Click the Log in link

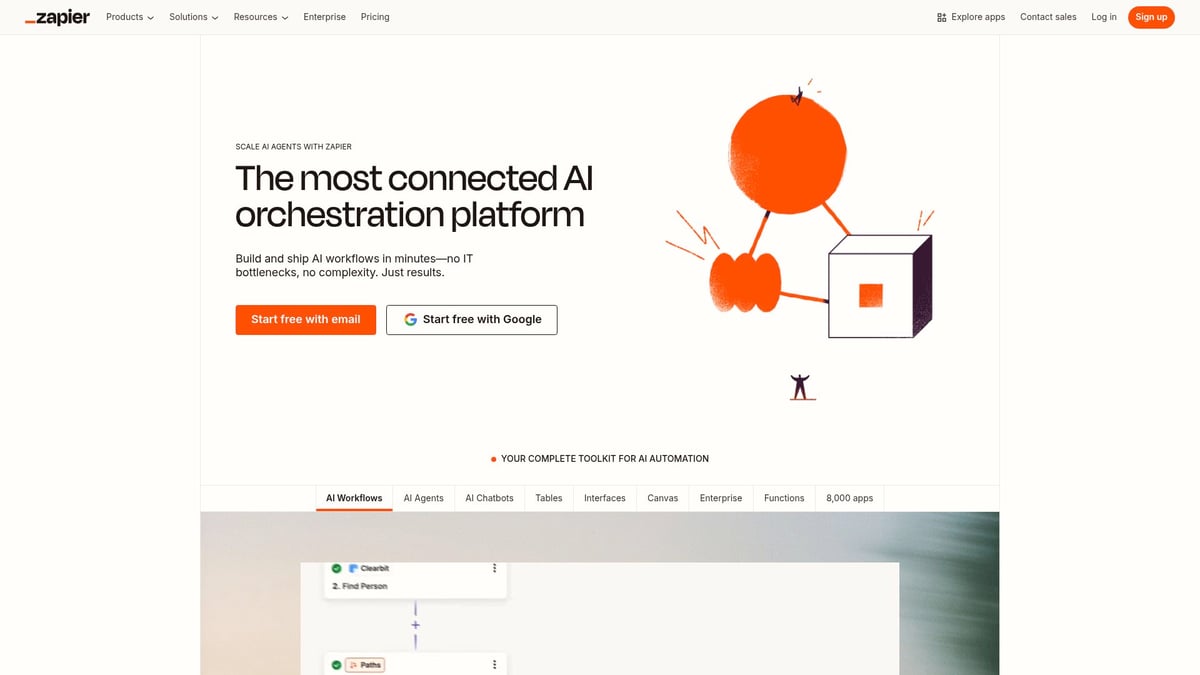[x=1104, y=17]
